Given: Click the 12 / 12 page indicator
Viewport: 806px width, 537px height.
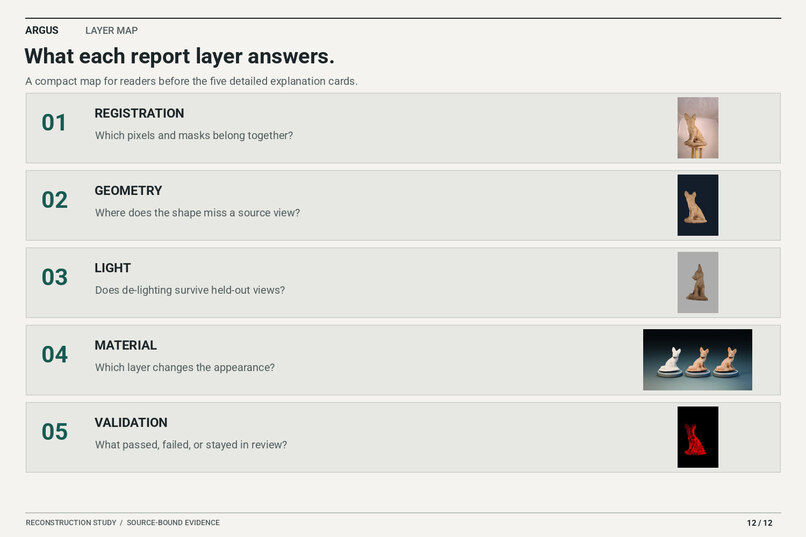Looking at the screenshot, I should point(760,523).
